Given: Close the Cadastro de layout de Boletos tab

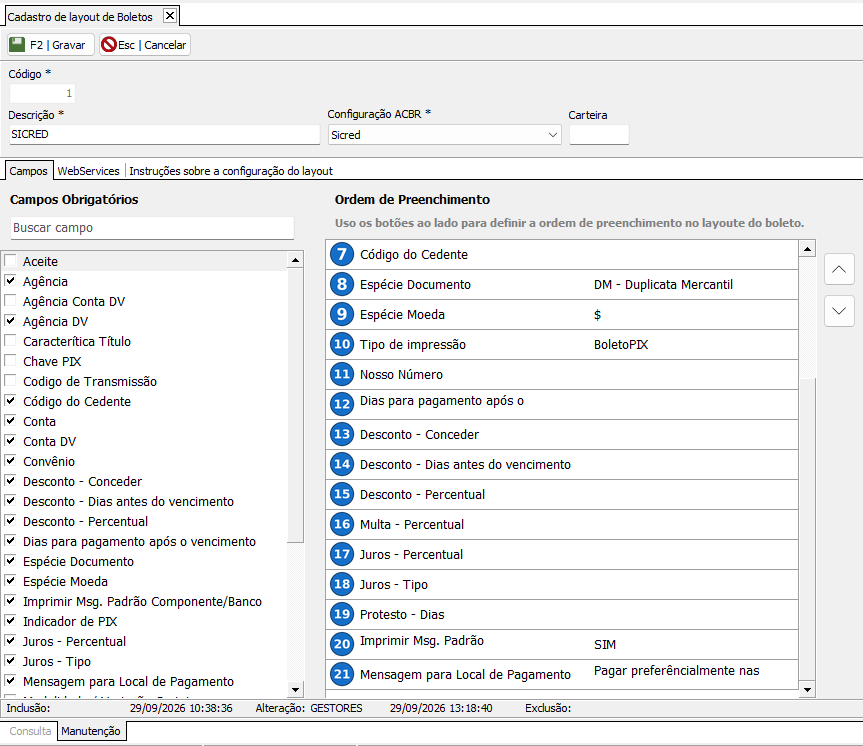Looking at the screenshot, I should pyautogui.click(x=170, y=16).
